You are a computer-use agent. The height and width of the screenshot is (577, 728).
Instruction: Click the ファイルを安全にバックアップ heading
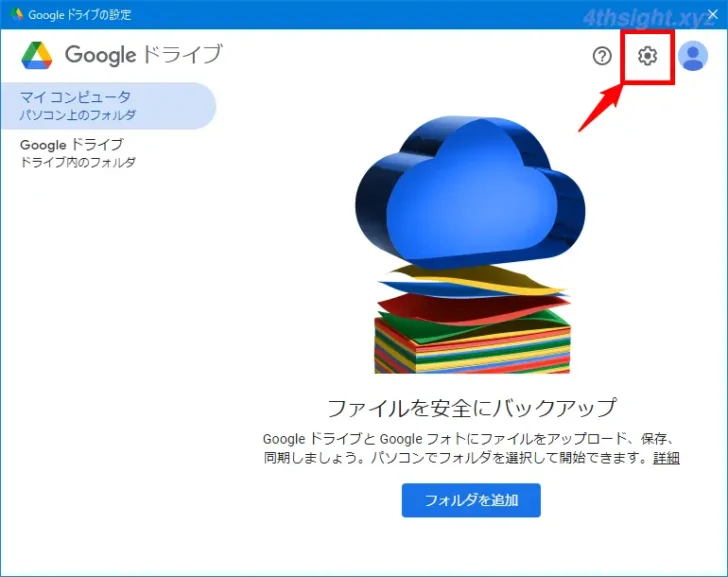click(472, 408)
